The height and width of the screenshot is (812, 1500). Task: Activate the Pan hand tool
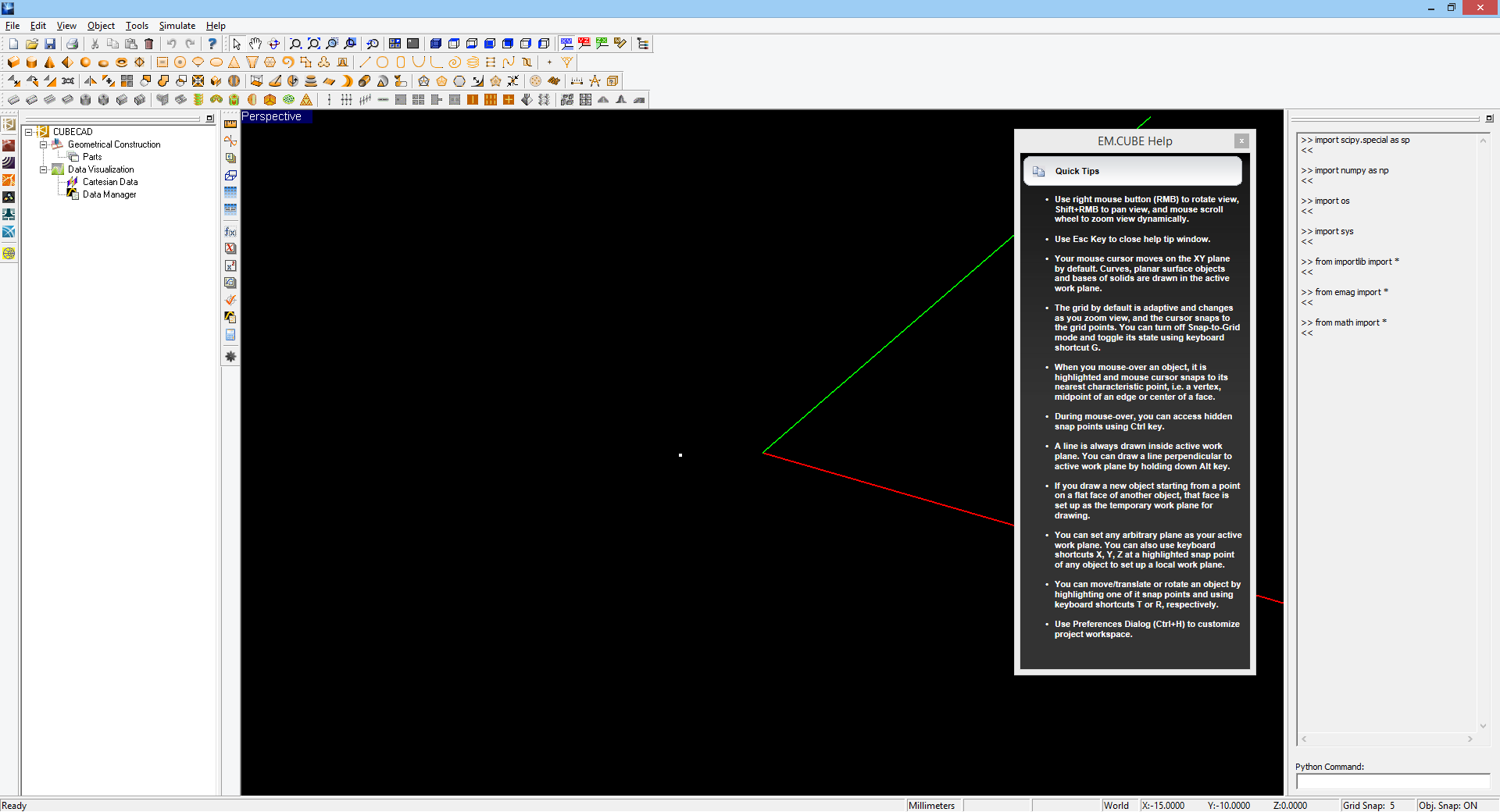(x=255, y=44)
